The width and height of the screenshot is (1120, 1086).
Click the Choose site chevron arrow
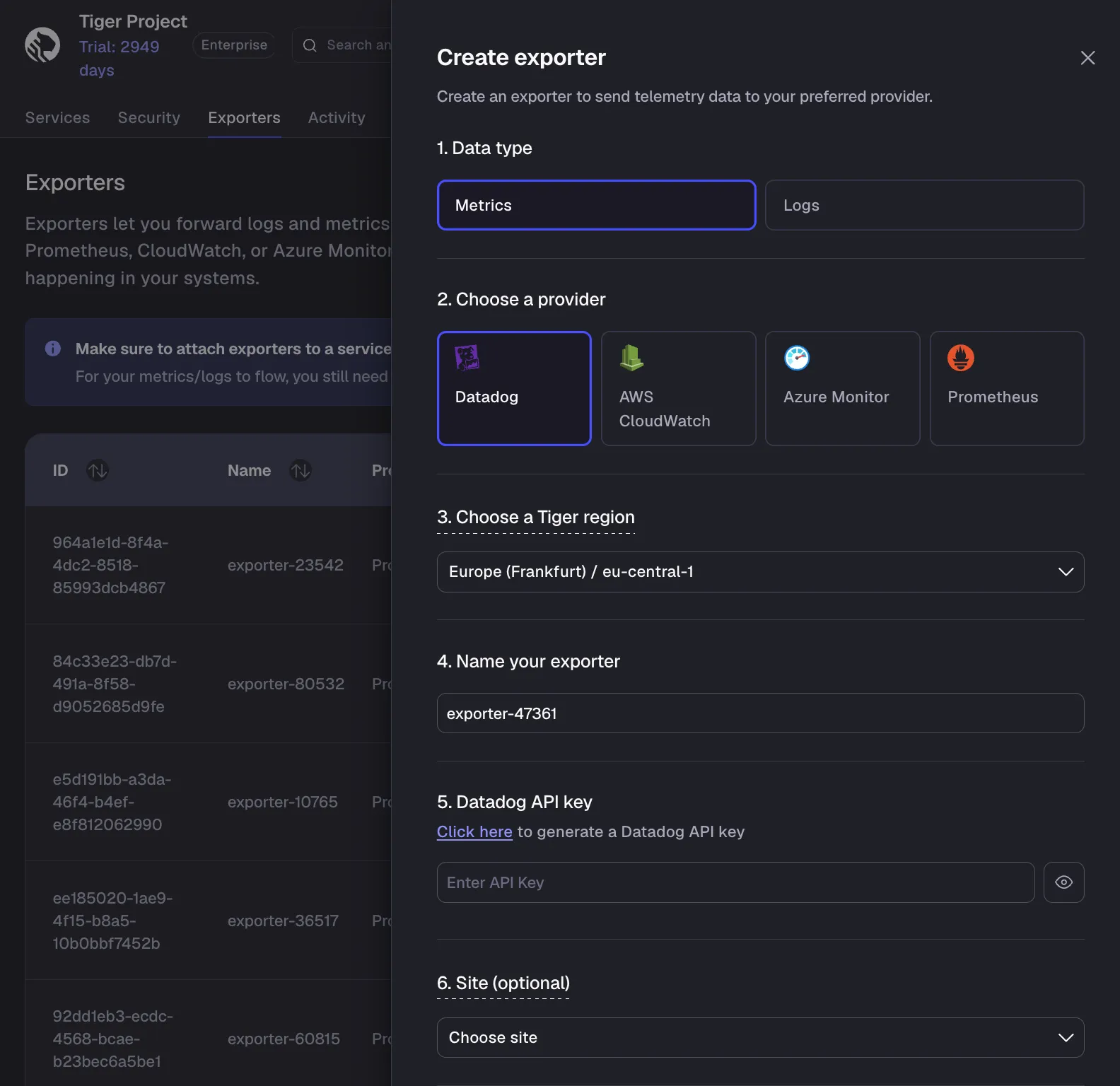point(1066,1037)
